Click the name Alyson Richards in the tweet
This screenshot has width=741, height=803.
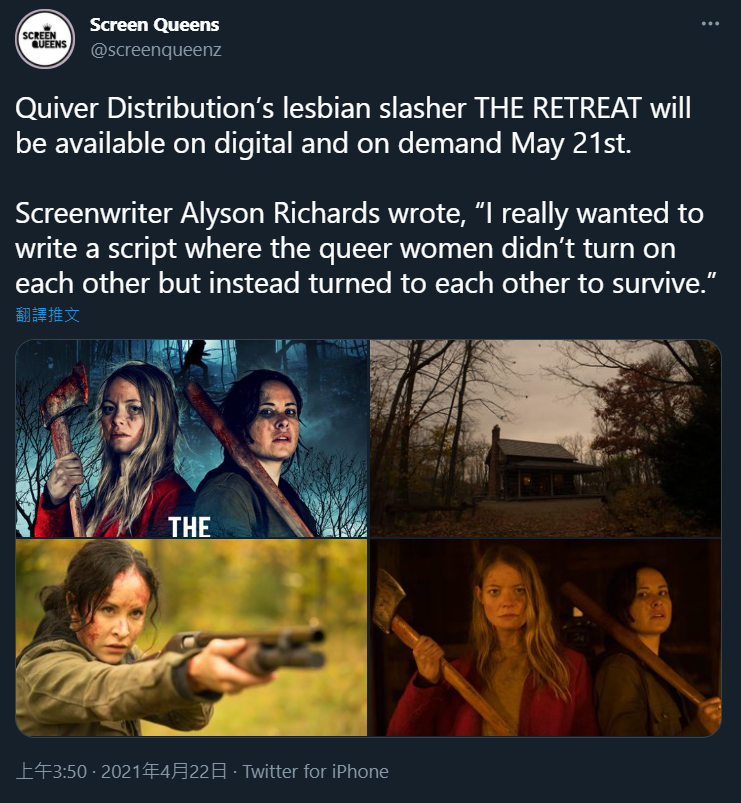[279, 213]
